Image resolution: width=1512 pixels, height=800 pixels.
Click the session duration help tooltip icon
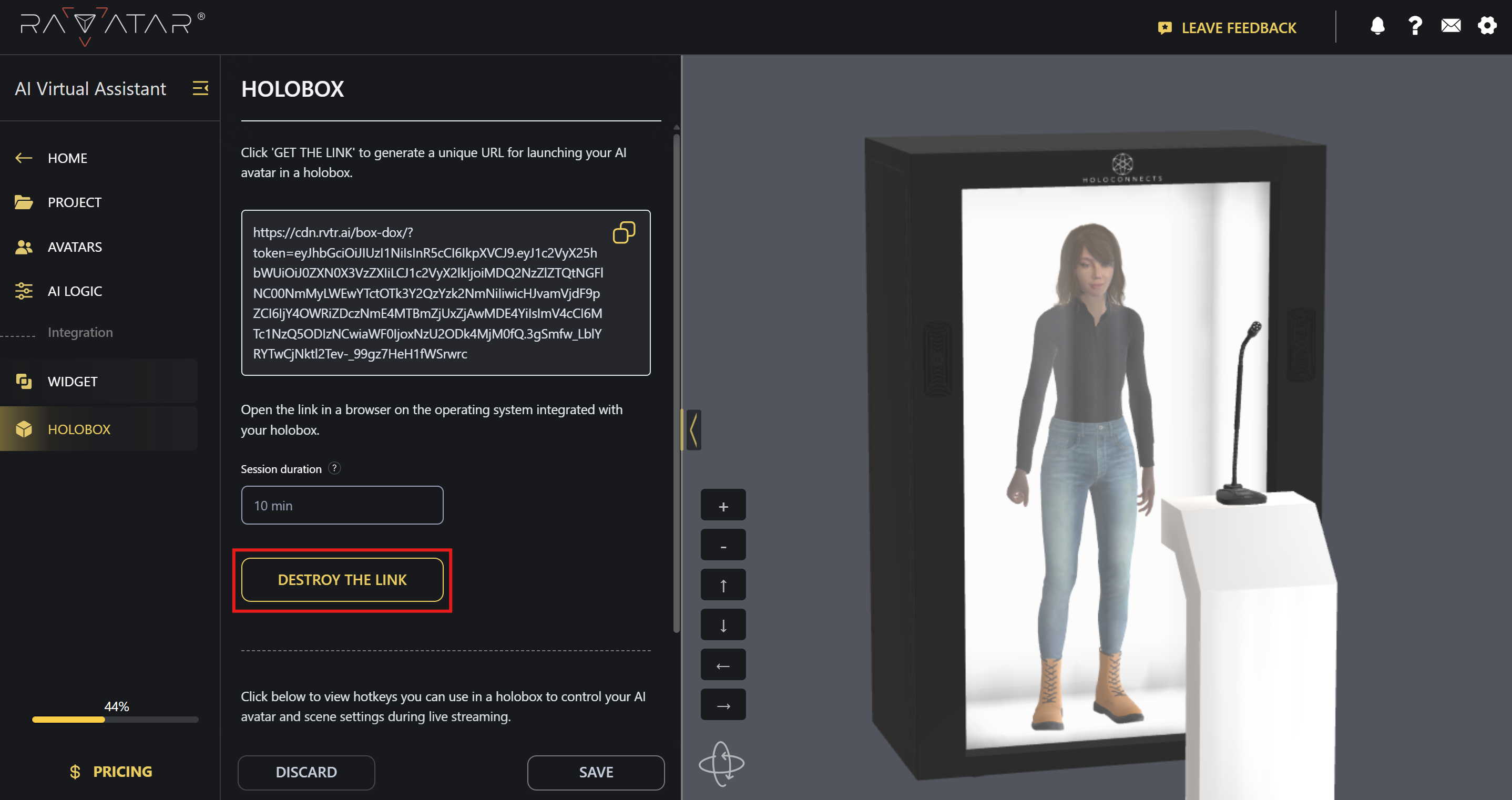(x=334, y=468)
